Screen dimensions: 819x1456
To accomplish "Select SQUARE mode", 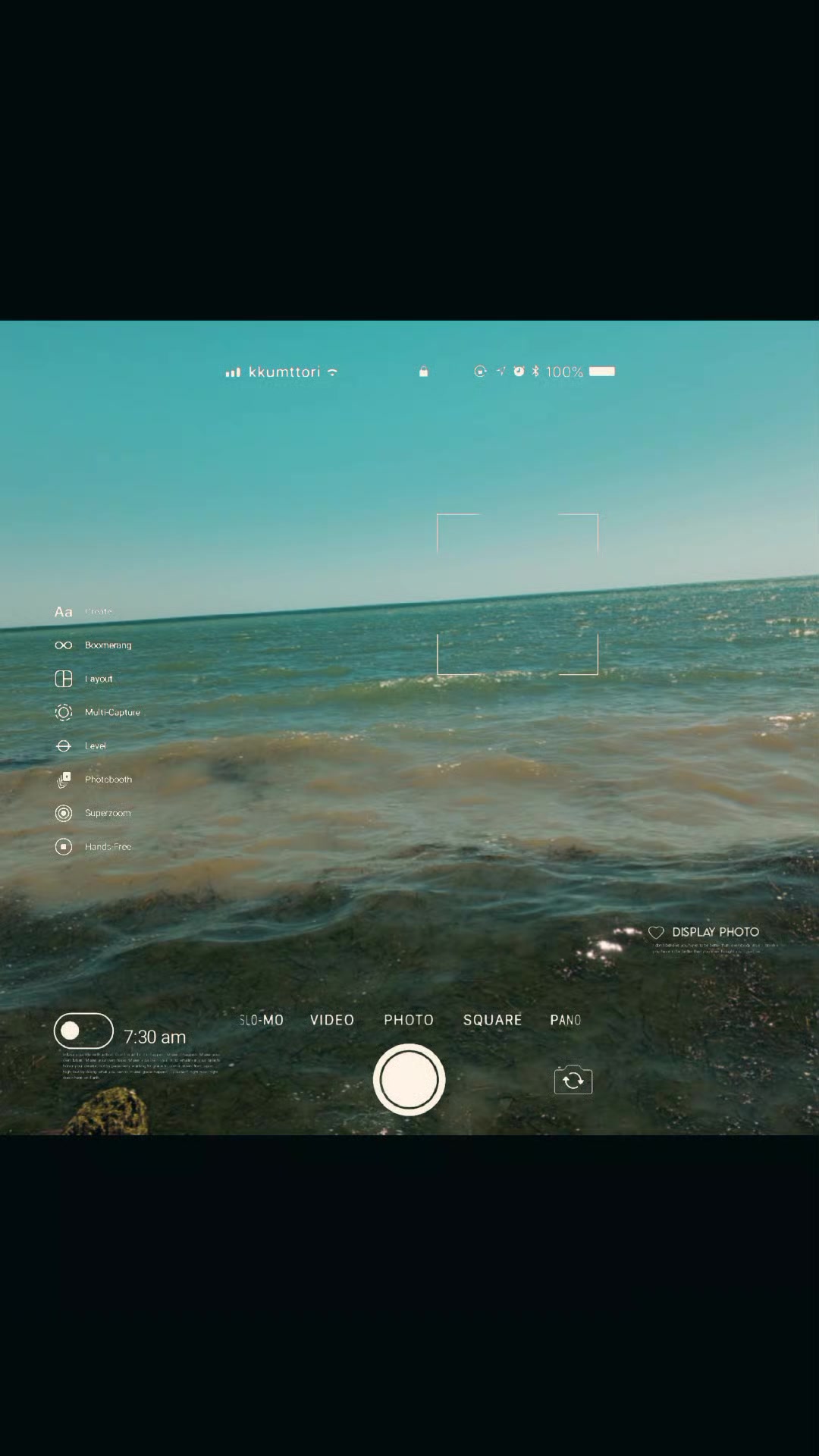I will (x=493, y=1020).
